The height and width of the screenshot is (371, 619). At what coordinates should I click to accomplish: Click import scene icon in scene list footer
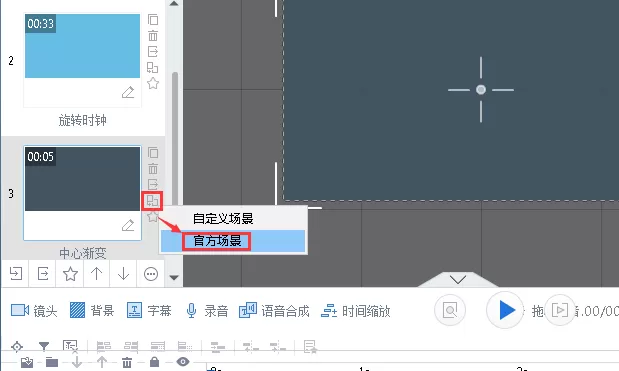pyautogui.click(x=16, y=274)
